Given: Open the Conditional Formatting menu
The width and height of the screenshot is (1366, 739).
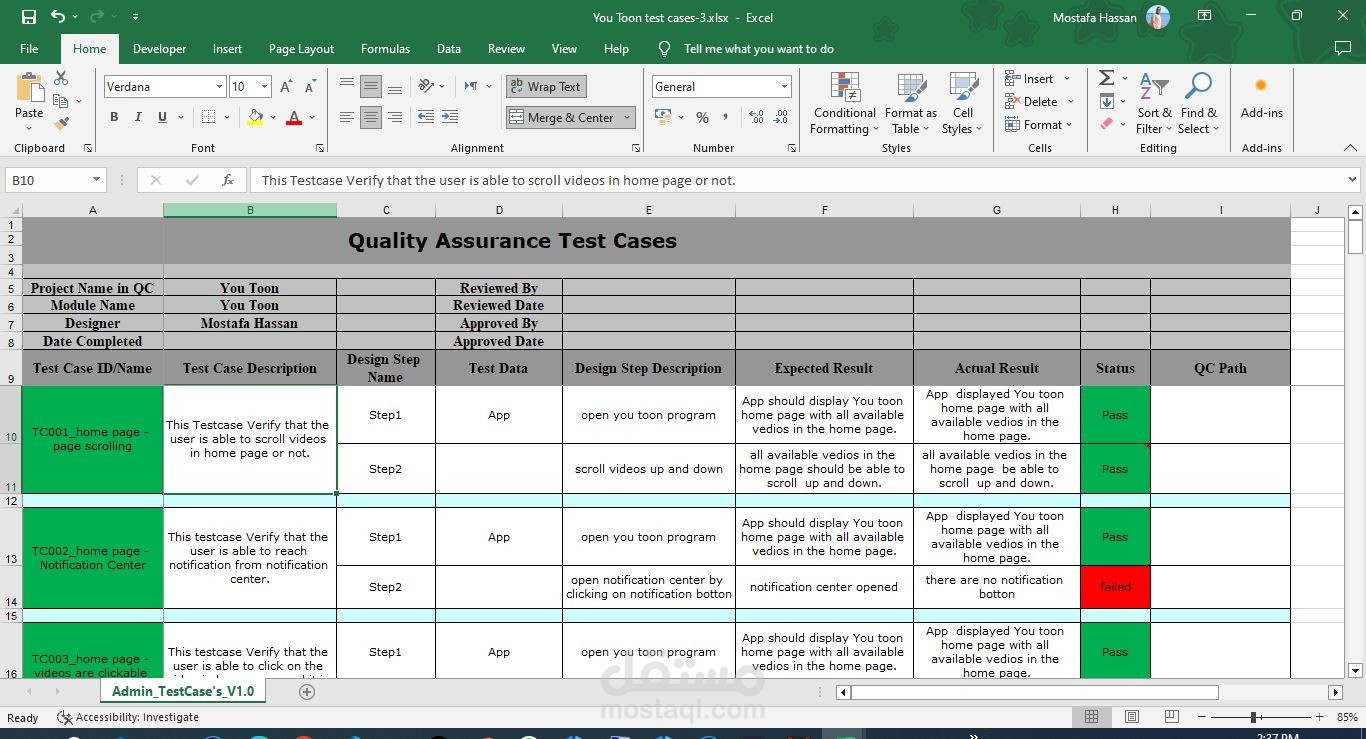Looking at the screenshot, I should coord(845,103).
